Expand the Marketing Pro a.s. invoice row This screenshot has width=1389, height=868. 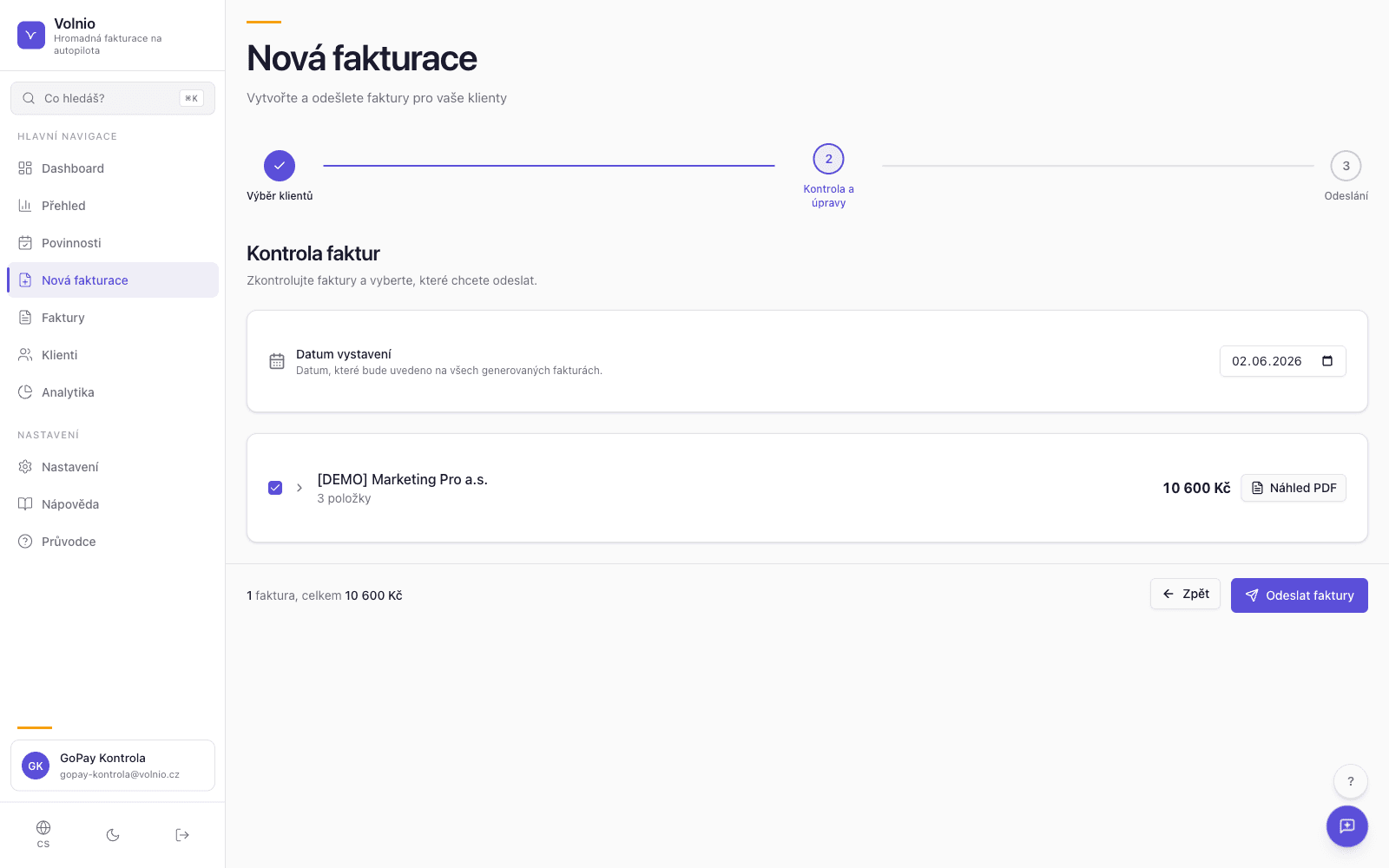coord(300,488)
